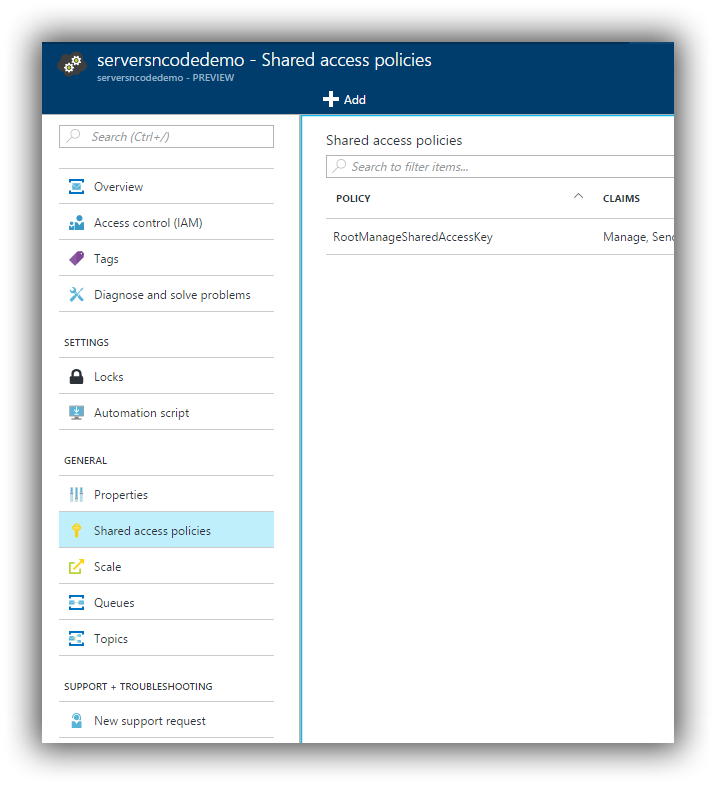
Task: Open the Scale page
Action: [x=166, y=567]
